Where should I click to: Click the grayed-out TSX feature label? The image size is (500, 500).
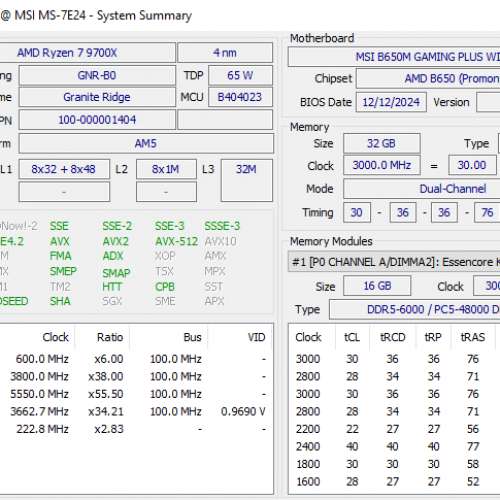coord(164,271)
